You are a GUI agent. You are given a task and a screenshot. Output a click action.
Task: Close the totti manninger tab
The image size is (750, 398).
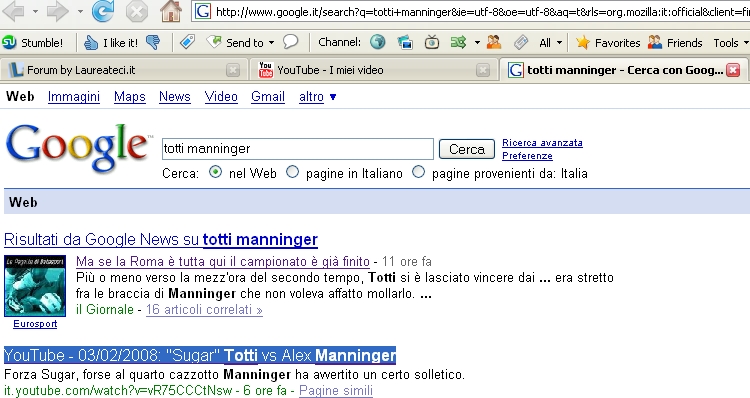click(x=733, y=70)
